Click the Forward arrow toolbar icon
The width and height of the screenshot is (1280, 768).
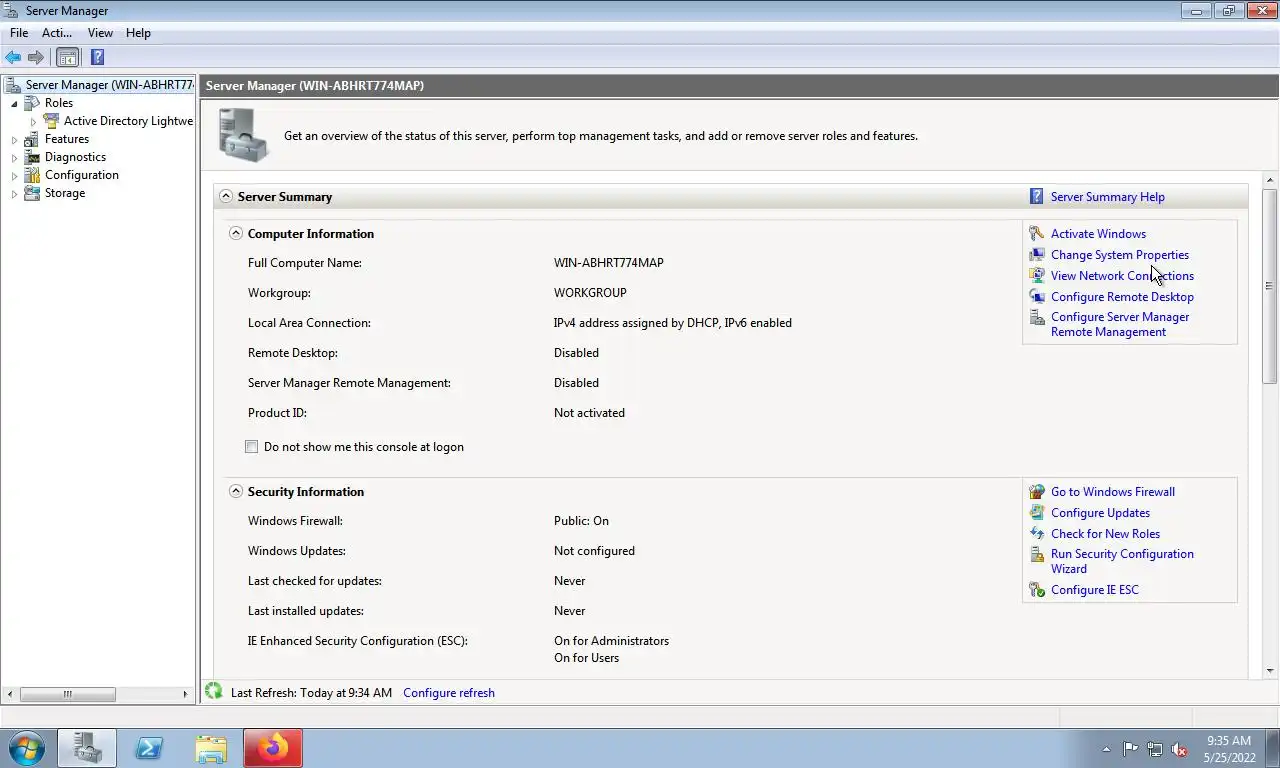pyautogui.click(x=36, y=57)
